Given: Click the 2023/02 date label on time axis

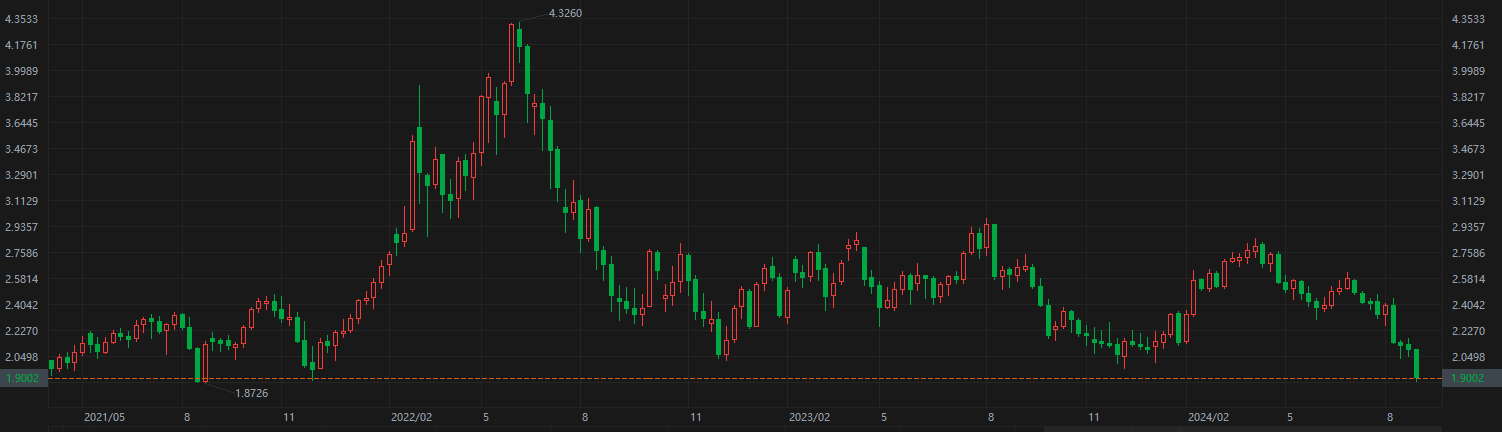Looking at the screenshot, I should pyautogui.click(x=809, y=416).
